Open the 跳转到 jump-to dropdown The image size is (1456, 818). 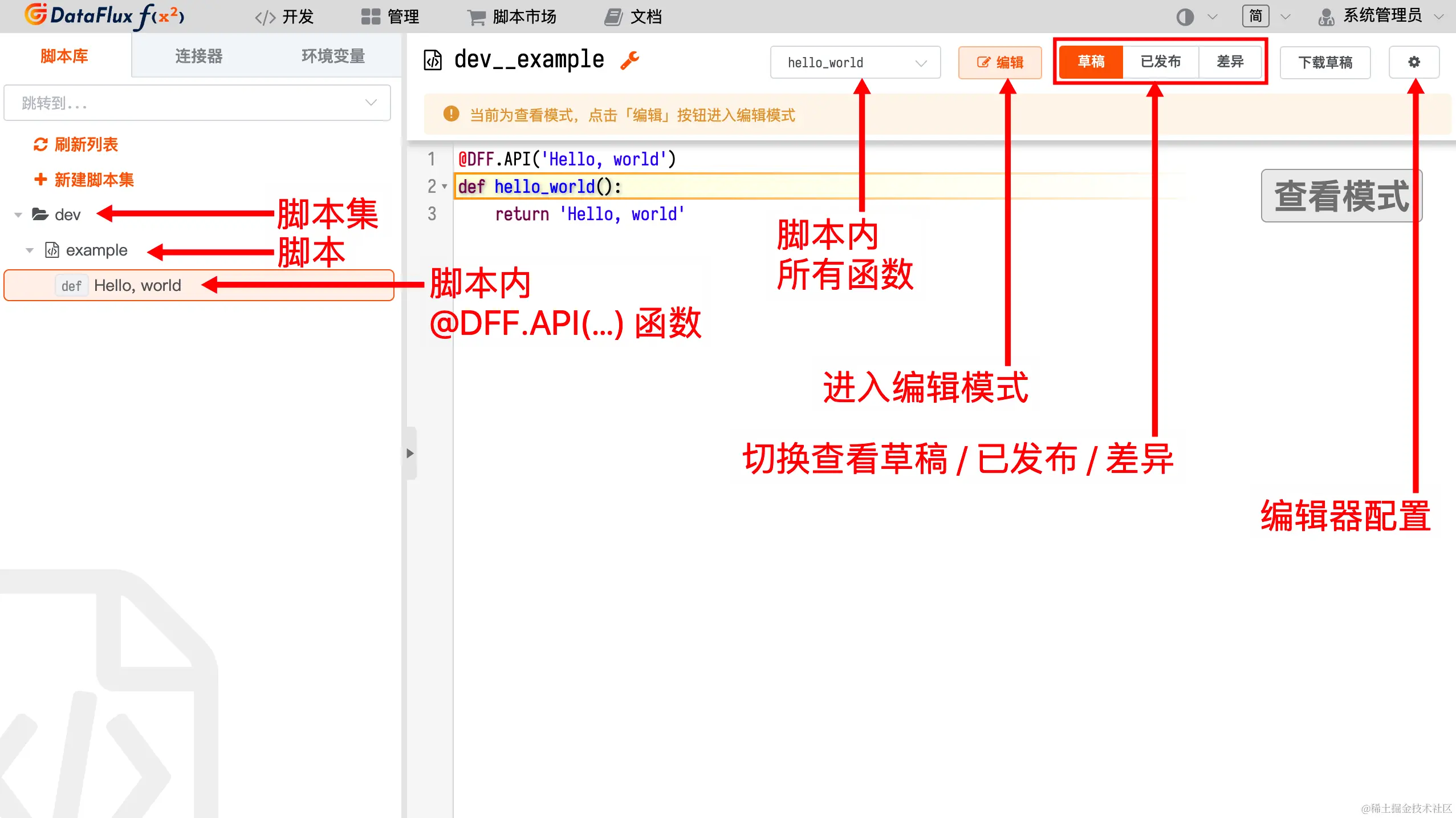197,103
